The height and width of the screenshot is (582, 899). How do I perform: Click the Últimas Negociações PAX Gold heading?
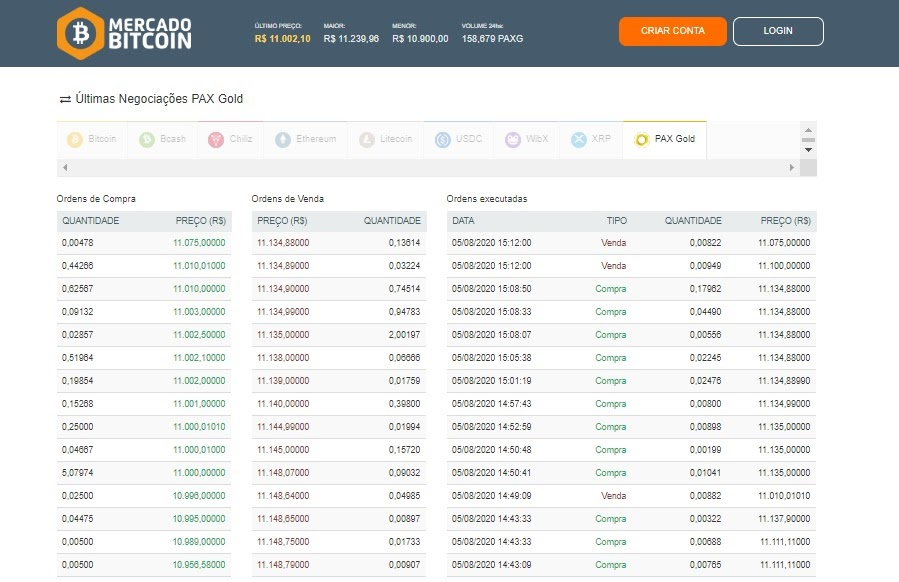click(159, 99)
